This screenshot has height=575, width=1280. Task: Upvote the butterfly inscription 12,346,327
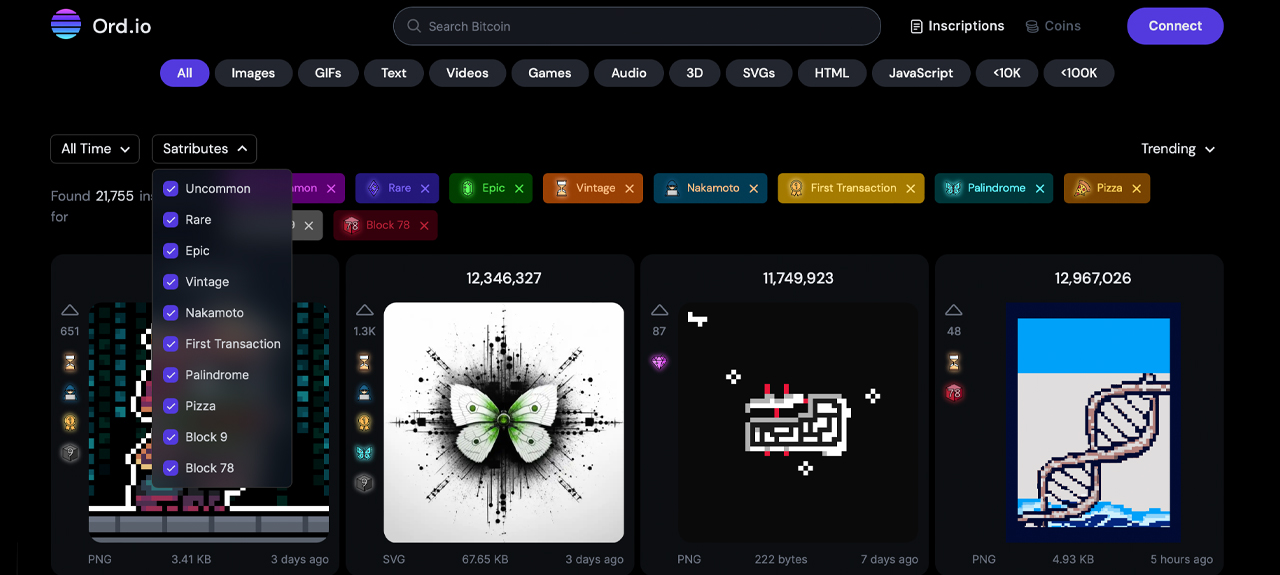pos(365,311)
